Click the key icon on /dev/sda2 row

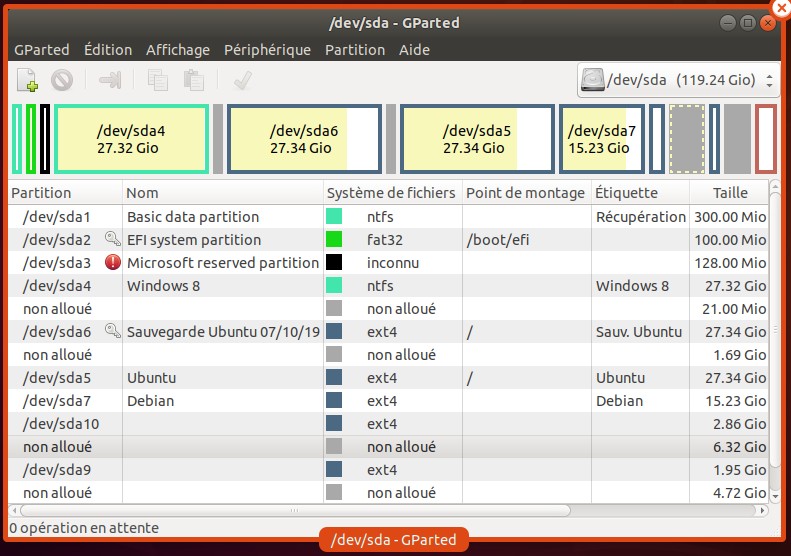pos(112,239)
